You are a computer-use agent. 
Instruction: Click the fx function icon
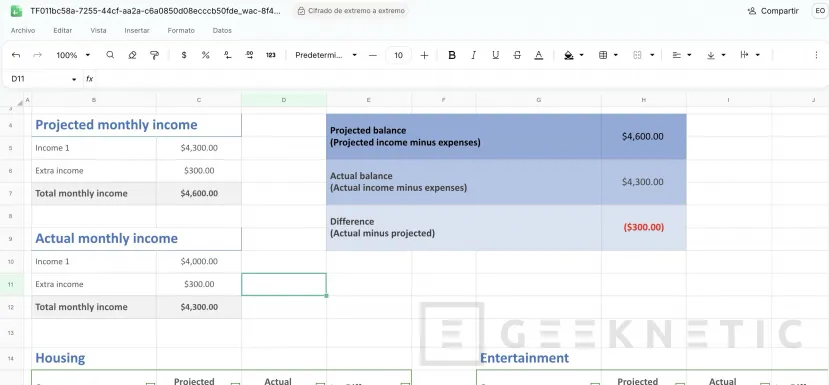89,79
